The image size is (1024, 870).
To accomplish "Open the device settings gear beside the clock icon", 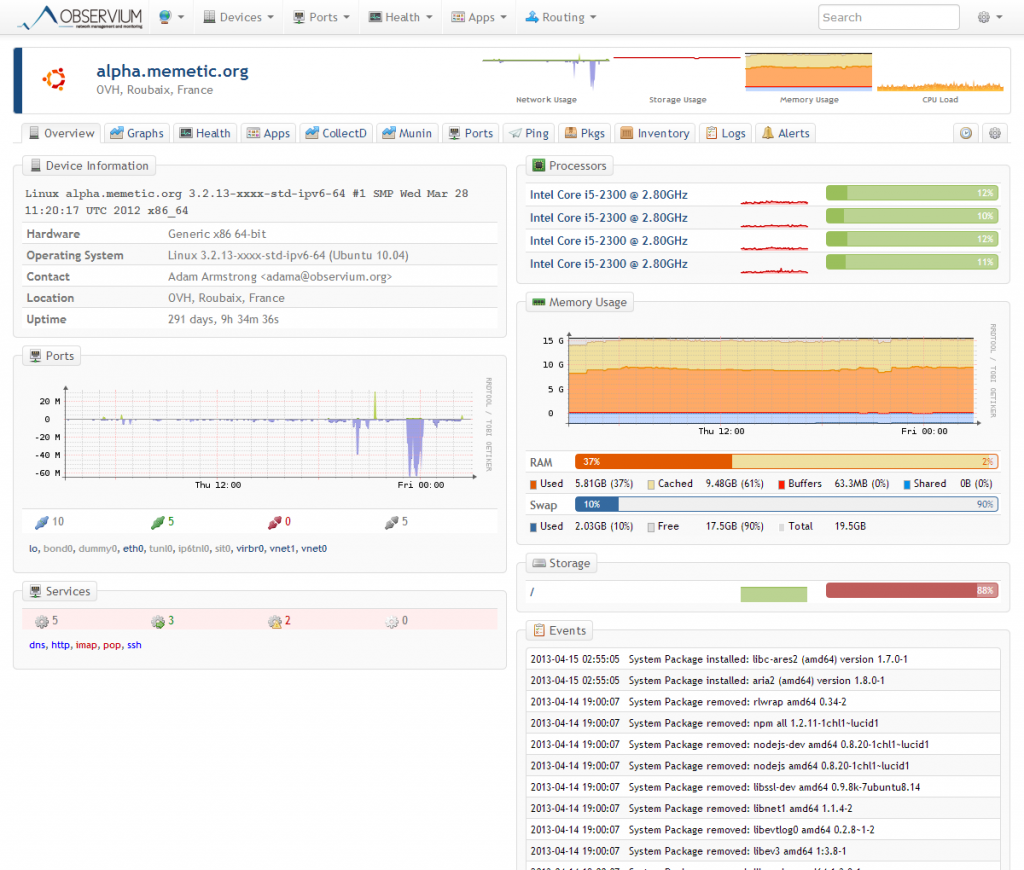I will click(x=994, y=132).
